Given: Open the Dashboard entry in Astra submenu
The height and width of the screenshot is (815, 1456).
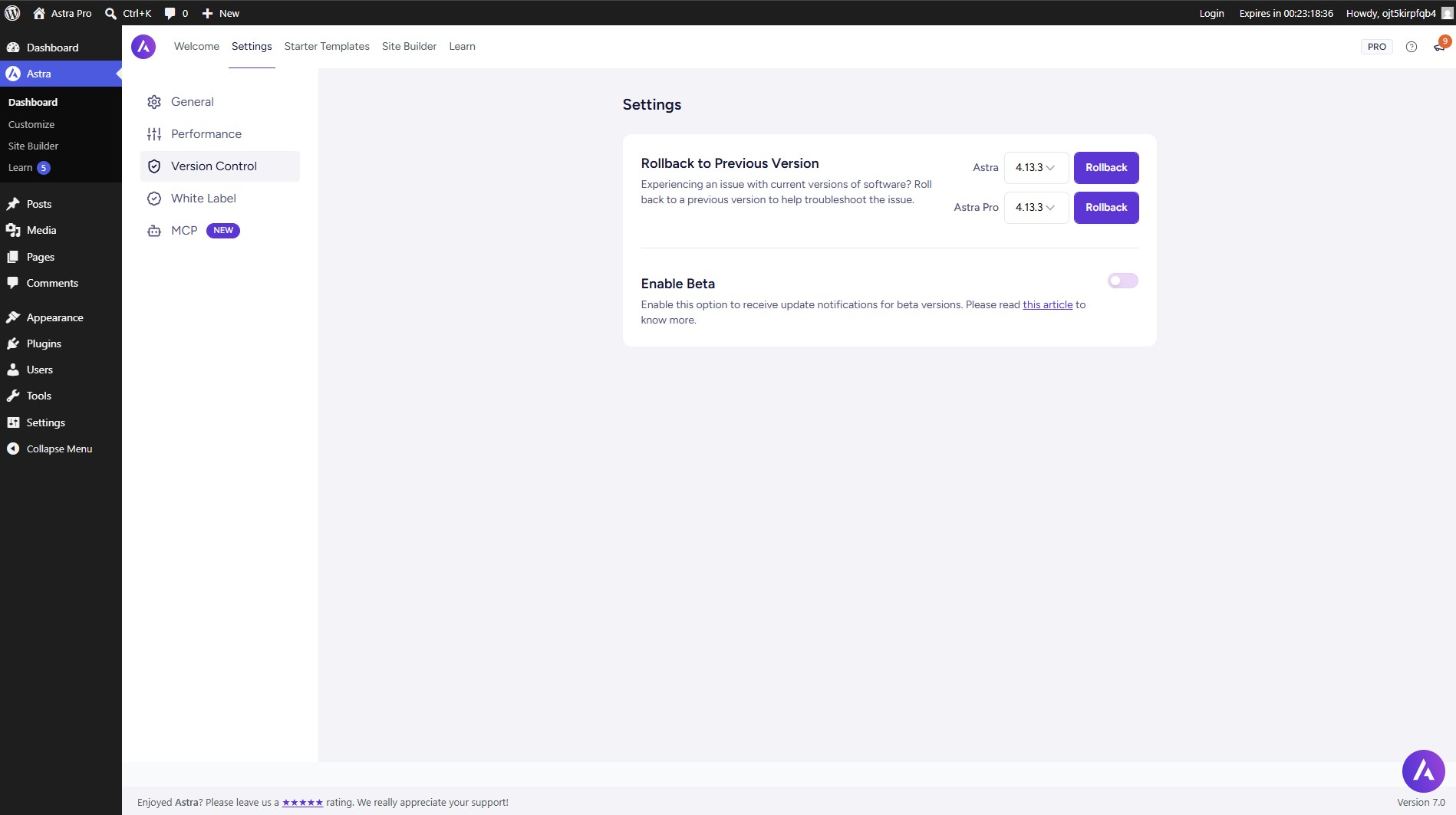Looking at the screenshot, I should pyautogui.click(x=33, y=102).
